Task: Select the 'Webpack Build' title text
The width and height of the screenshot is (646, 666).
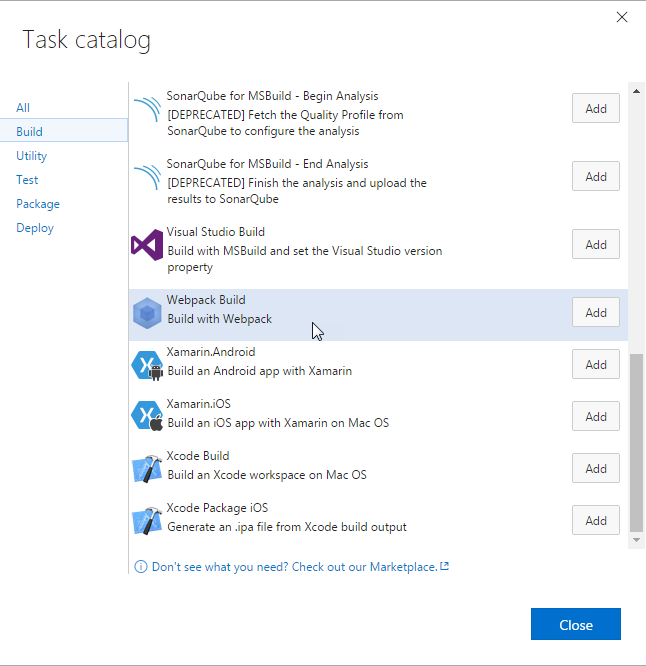Action: pos(206,300)
